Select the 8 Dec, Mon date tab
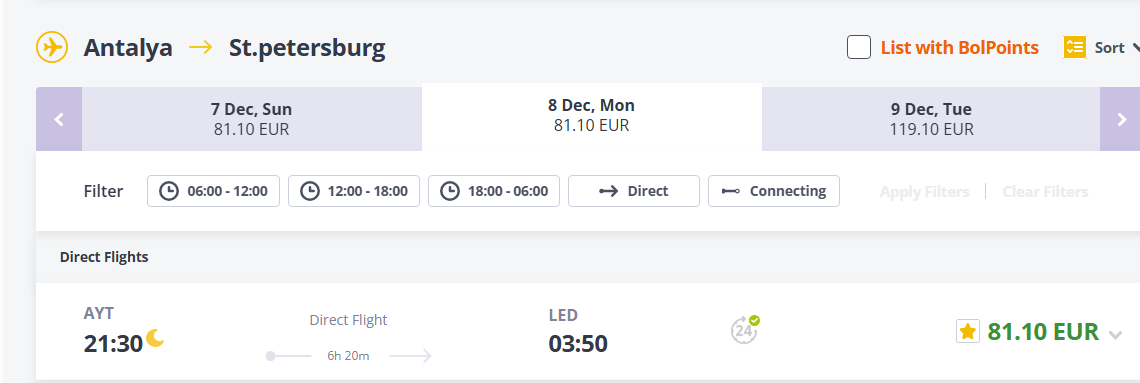The width and height of the screenshot is (1140, 383). pyautogui.click(x=592, y=116)
